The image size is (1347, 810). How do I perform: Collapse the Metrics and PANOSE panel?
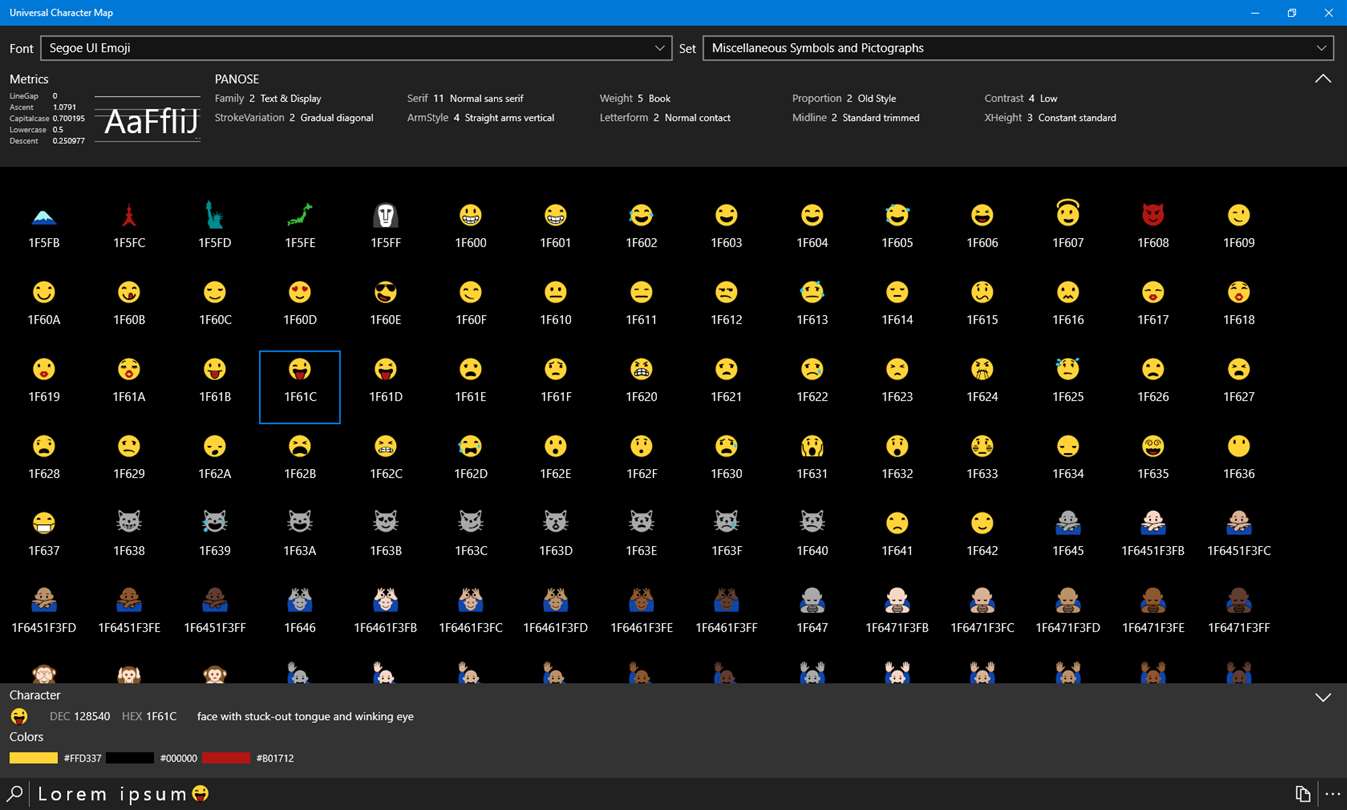click(x=1322, y=79)
